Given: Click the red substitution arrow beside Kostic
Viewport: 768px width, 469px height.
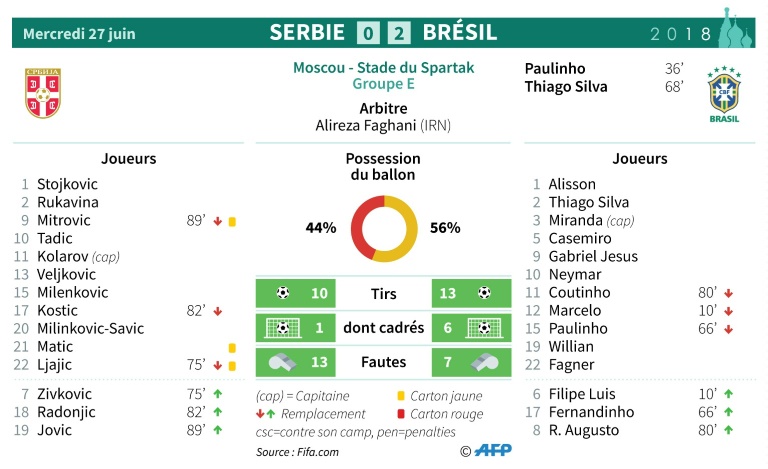Looking at the screenshot, I should point(218,311).
